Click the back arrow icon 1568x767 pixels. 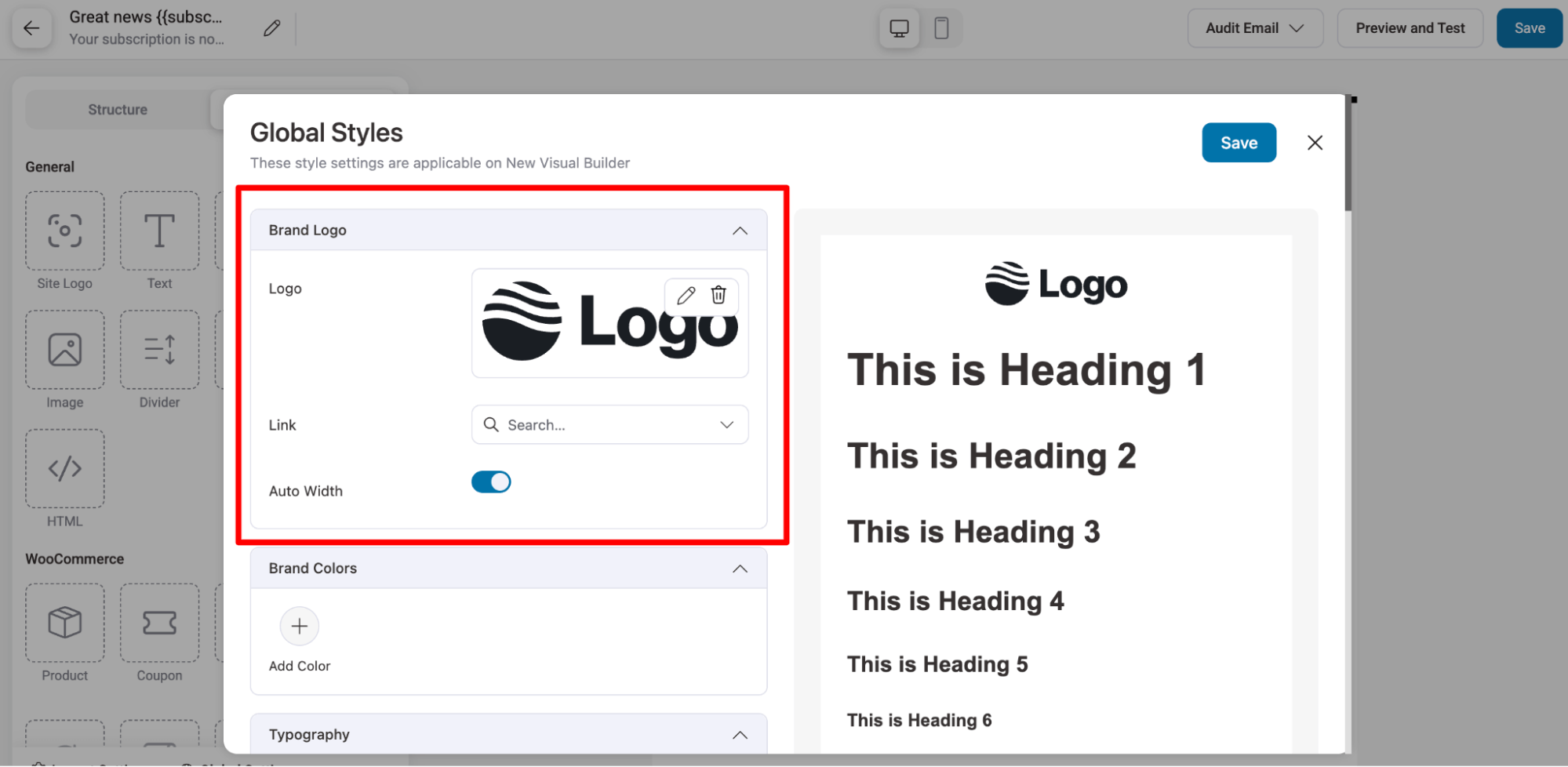pos(31,28)
